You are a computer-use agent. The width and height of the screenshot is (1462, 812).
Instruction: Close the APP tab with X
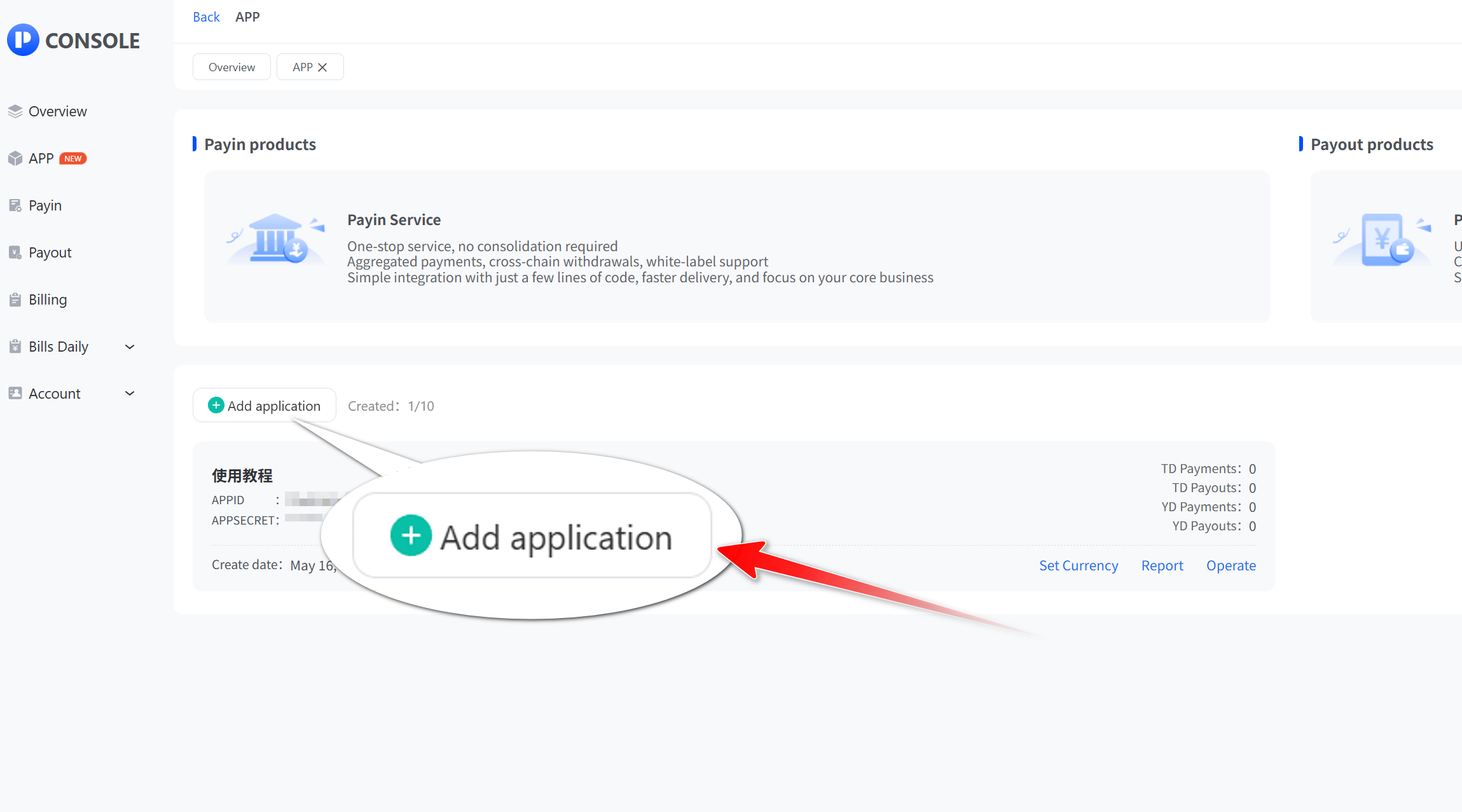click(x=322, y=67)
